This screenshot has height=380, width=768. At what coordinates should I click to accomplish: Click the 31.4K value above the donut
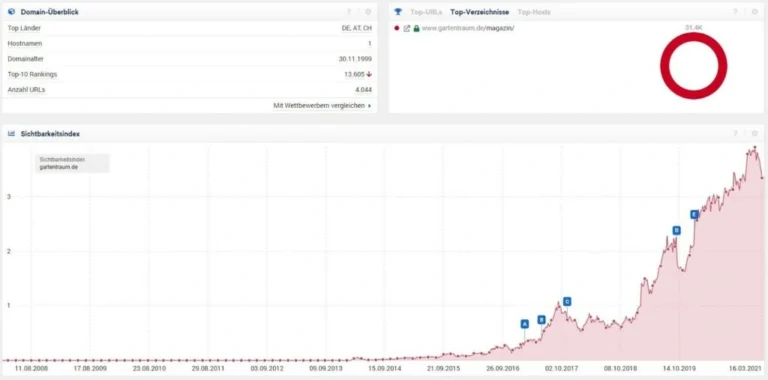tap(694, 28)
